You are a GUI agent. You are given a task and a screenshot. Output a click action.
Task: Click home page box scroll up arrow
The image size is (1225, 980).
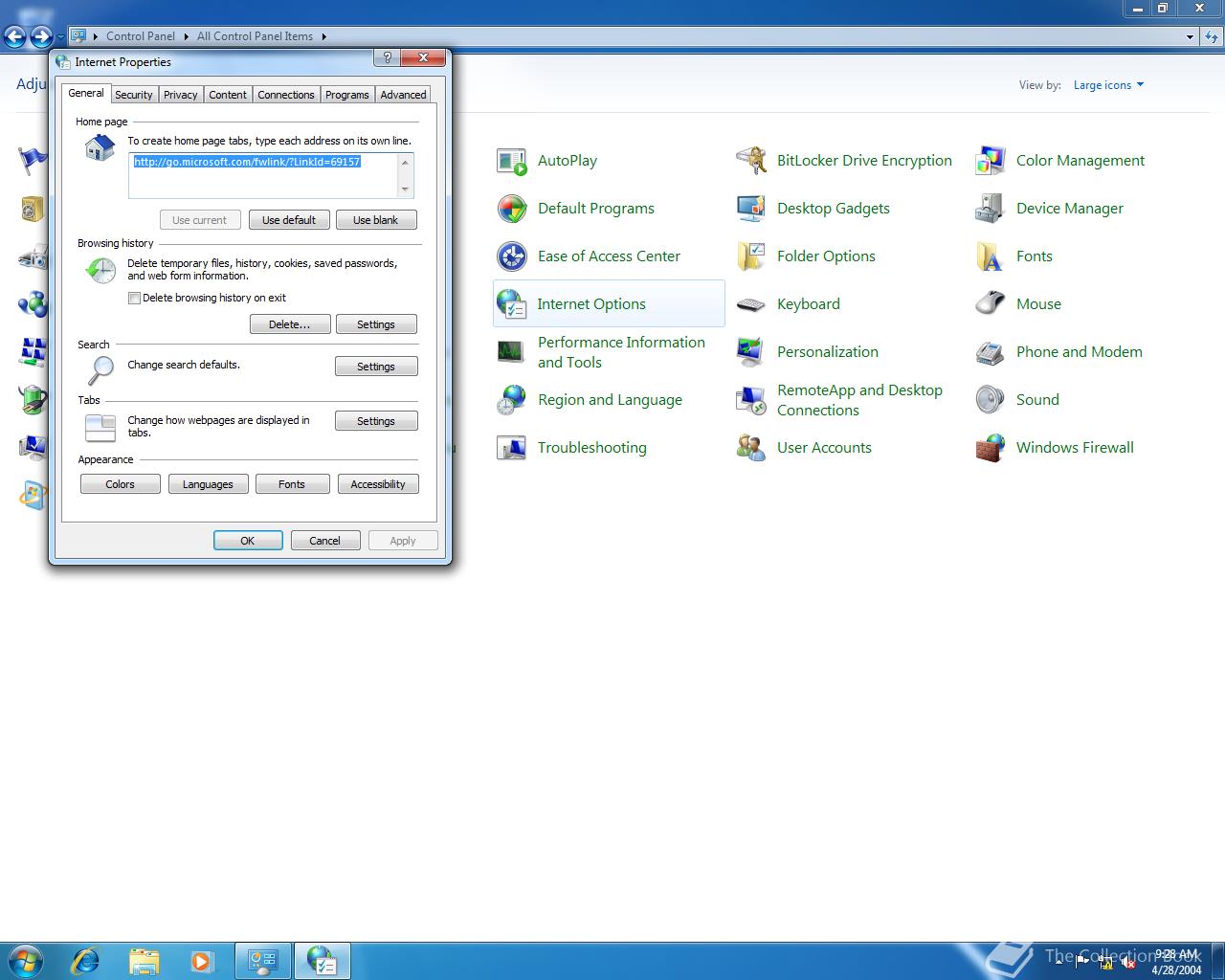click(x=406, y=162)
